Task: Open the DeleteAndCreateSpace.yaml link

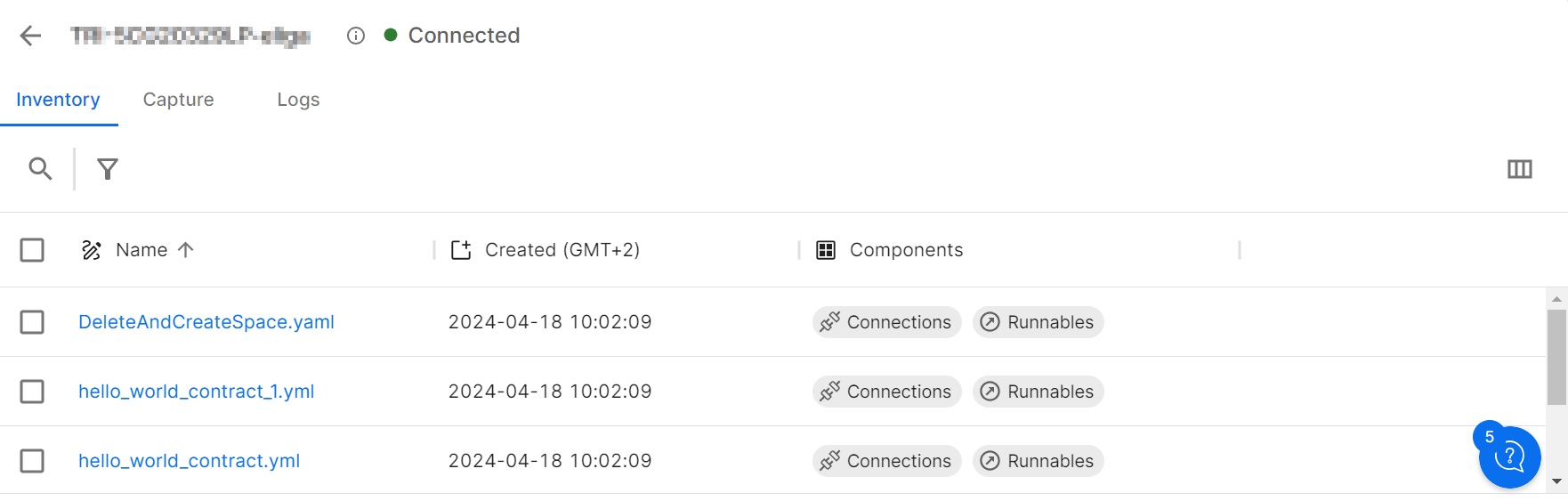Action: (x=206, y=322)
